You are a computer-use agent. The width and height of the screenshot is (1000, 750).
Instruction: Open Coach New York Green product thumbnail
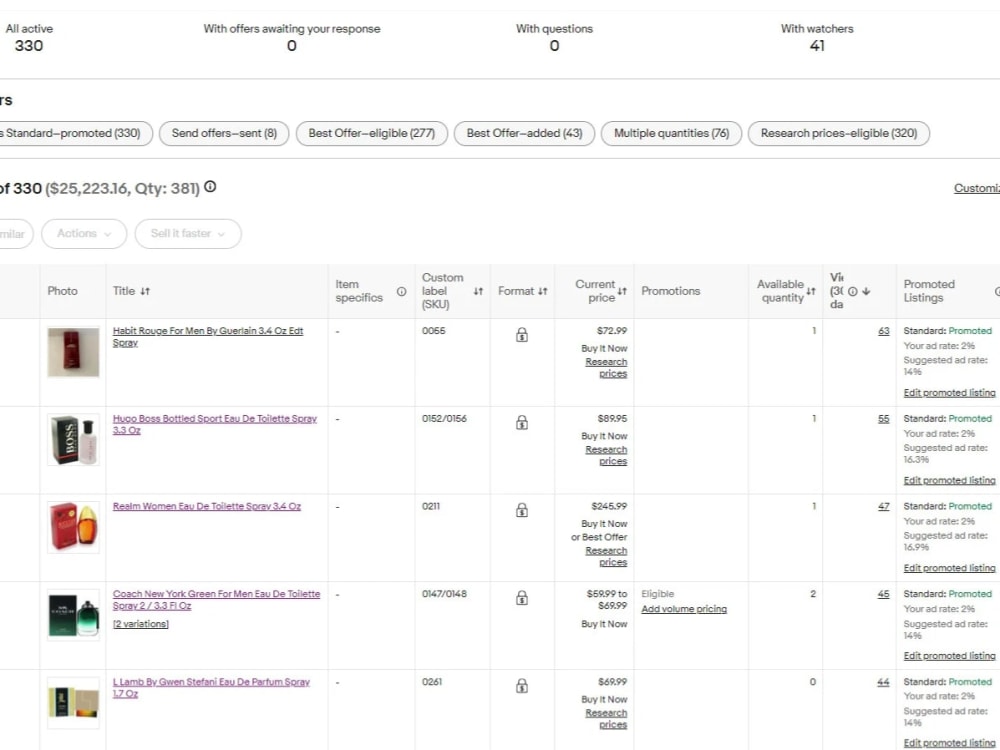click(x=73, y=615)
